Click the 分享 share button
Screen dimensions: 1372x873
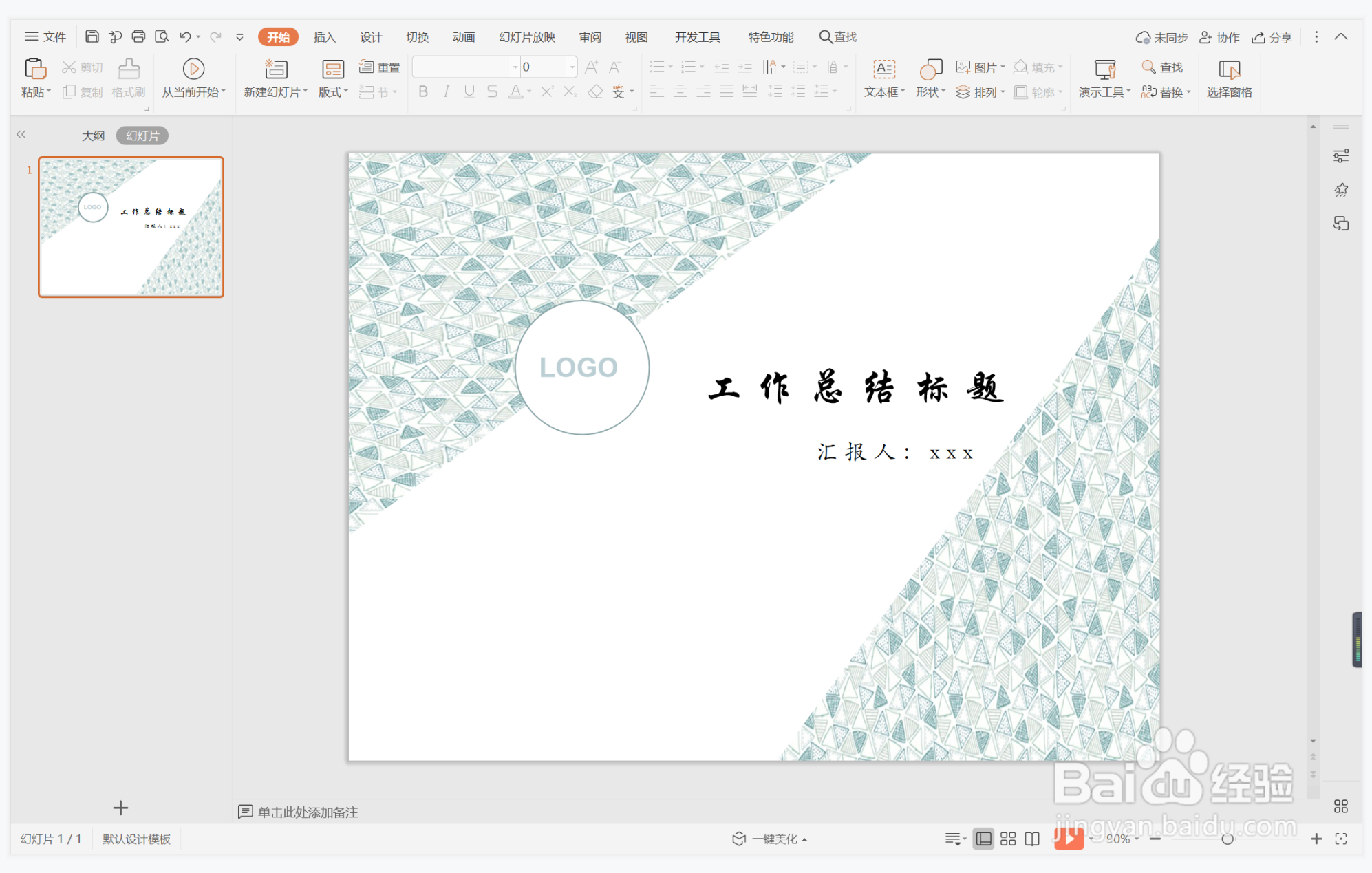click(1272, 36)
